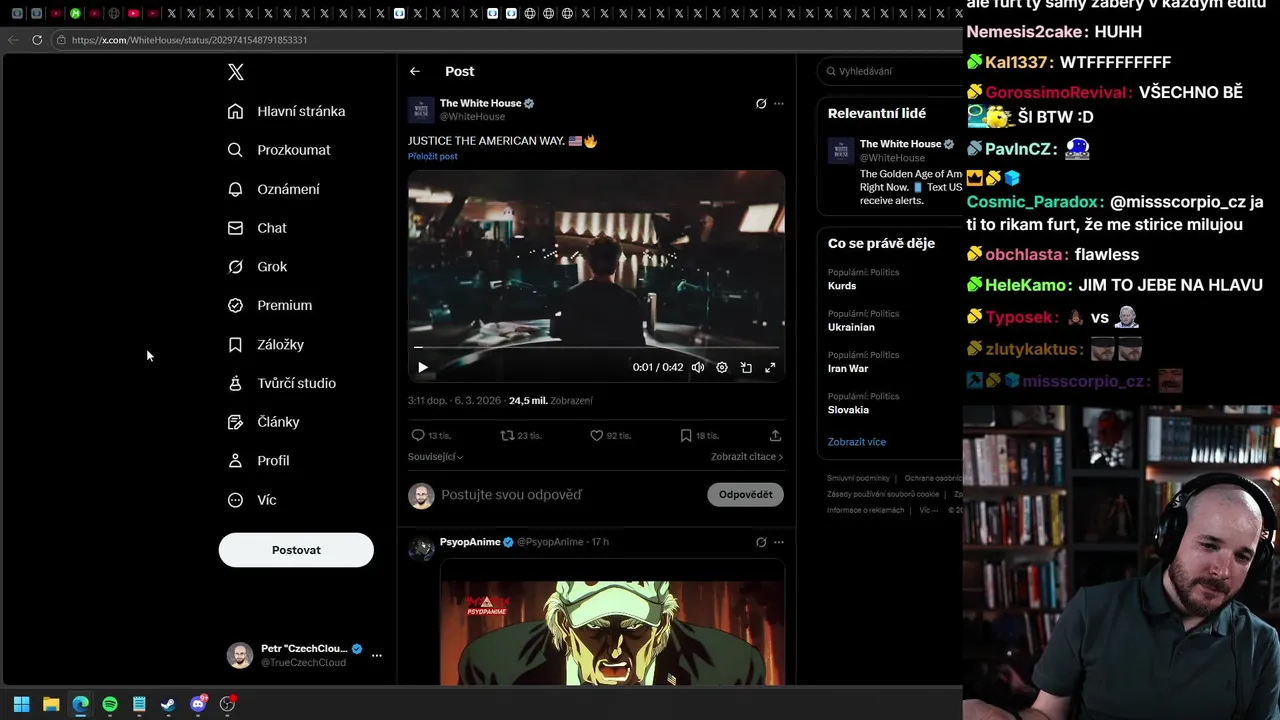Click Zobrazit více link
The image size is (1280, 720).
tap(857, 442)
